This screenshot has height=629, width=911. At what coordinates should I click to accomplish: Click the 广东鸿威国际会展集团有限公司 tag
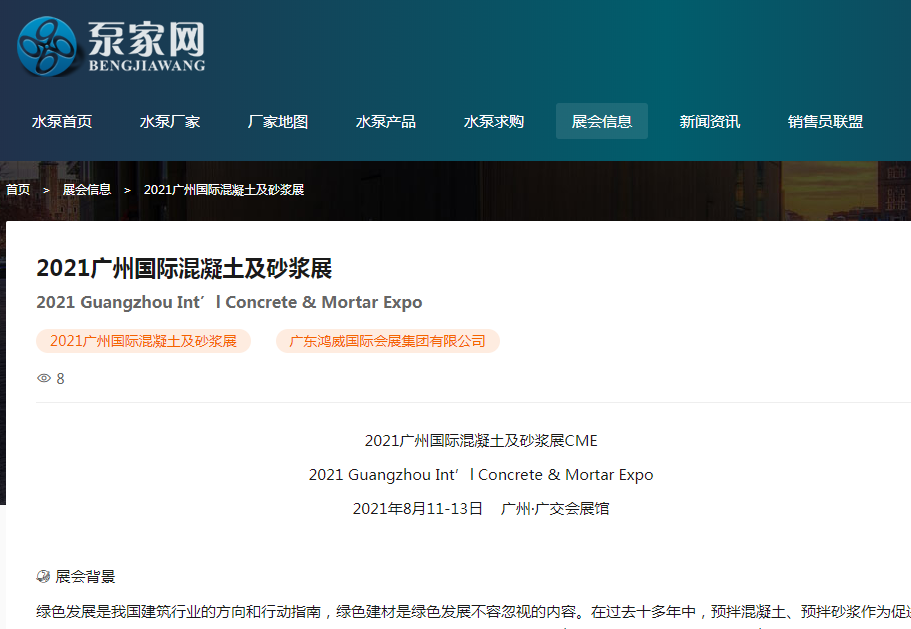pos(387,341)
